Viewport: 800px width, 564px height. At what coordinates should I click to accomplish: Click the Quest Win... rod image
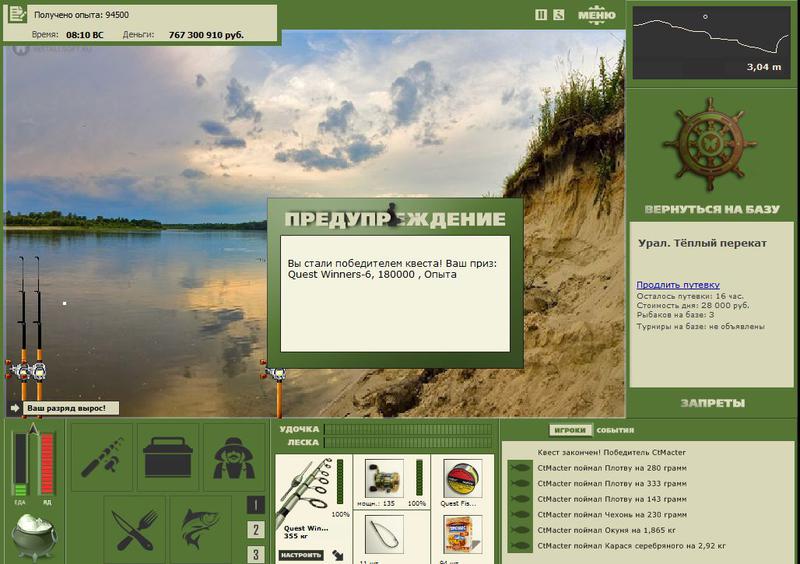coord(306,491)
